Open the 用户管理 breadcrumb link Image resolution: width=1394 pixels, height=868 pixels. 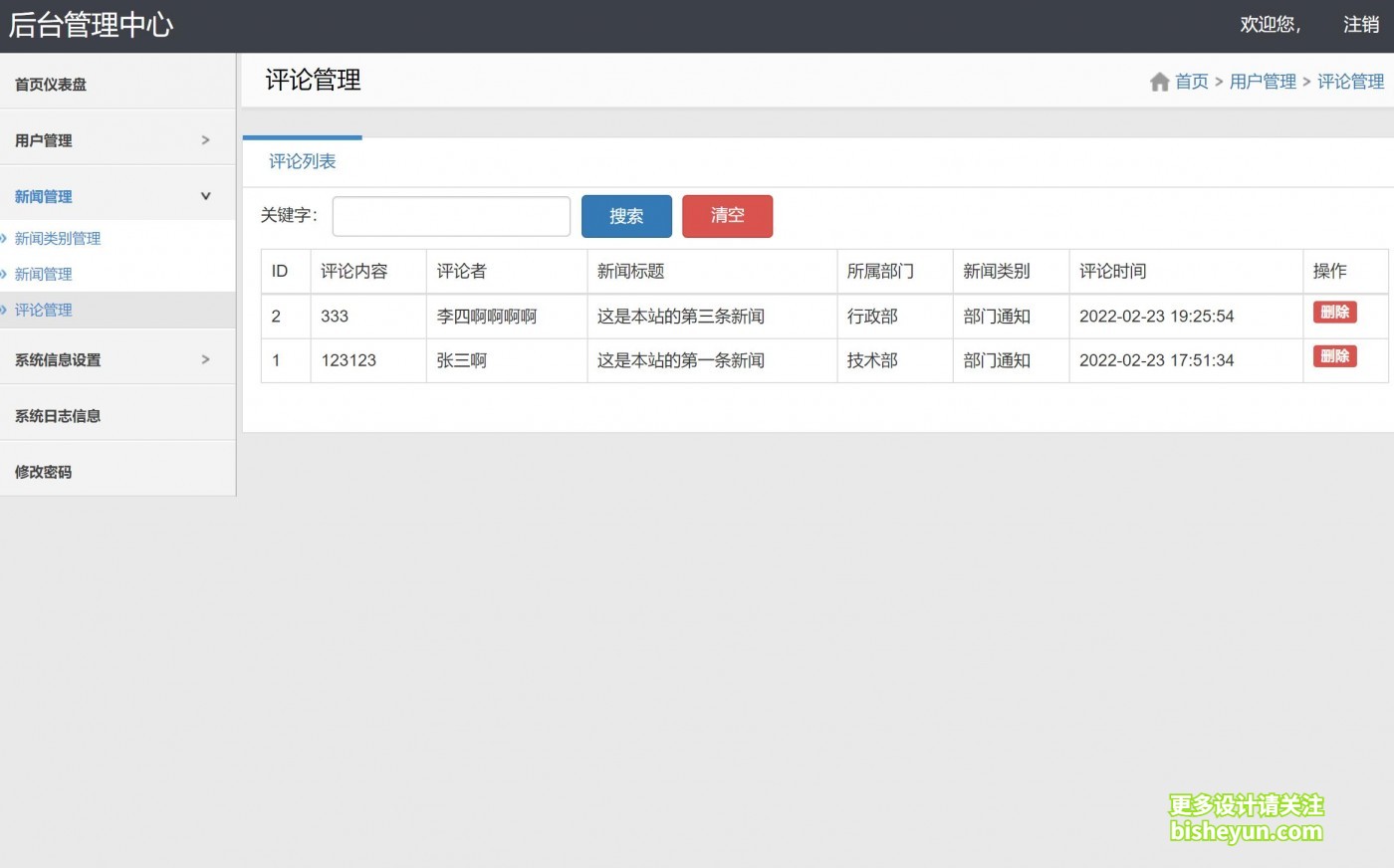(1263, 82)
